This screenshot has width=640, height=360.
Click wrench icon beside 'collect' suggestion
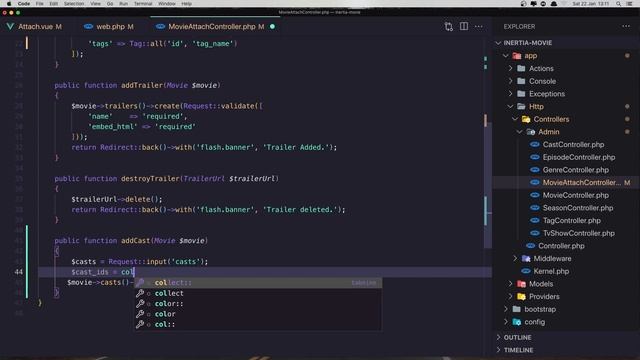tap(140, 293)
